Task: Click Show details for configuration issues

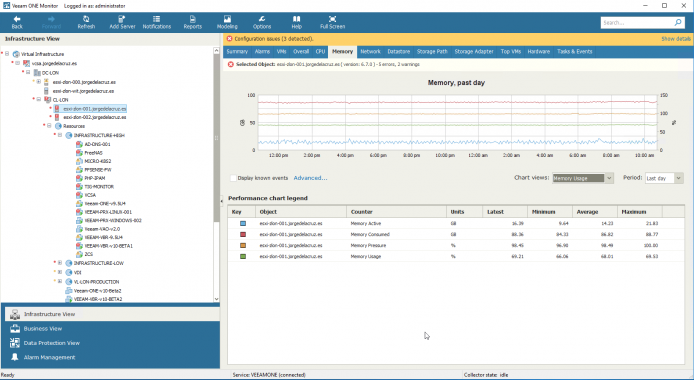Action: tap(676, 39)
